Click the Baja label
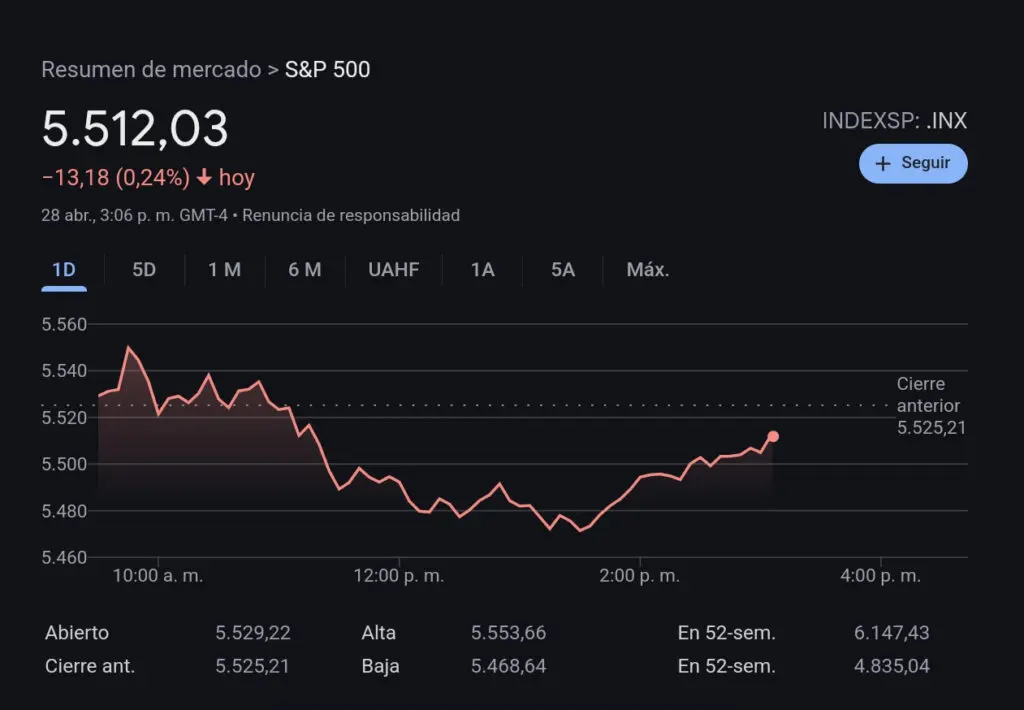 click(381, 666)
